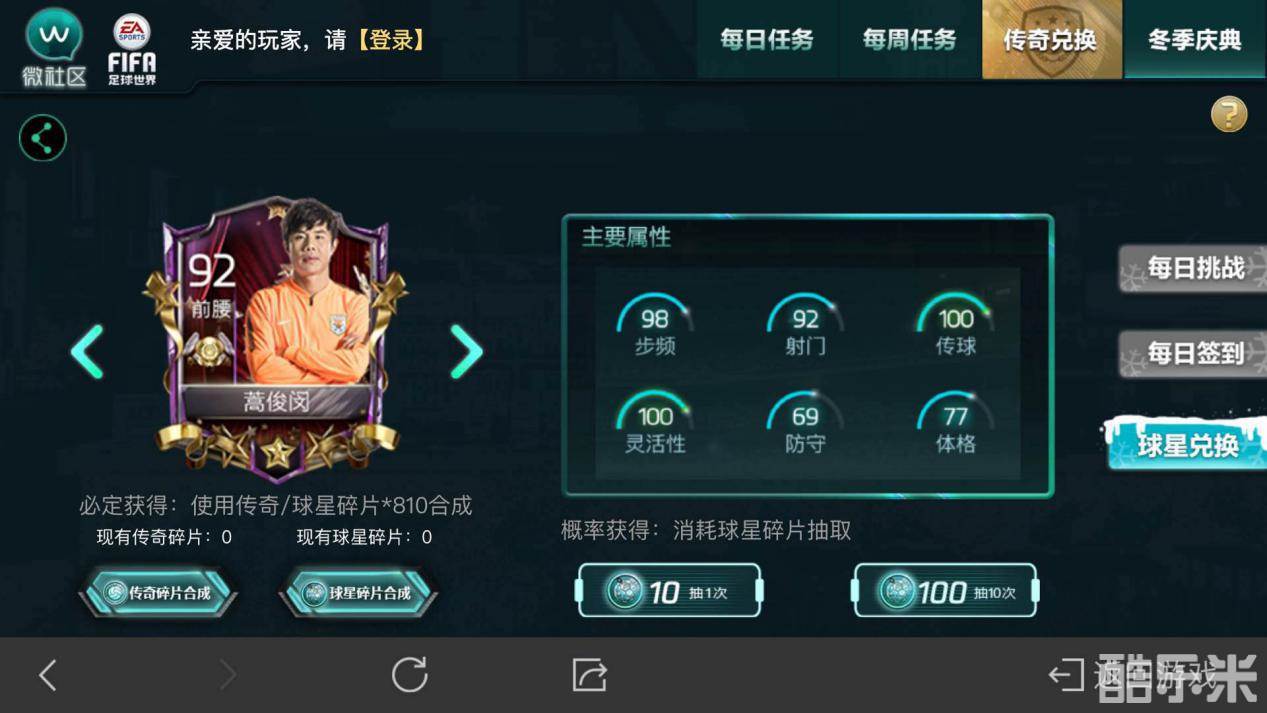Image resolution: width=1267 pixels, height=713 pixels.
Task: Tap the browser share icon in bottom bar
Action: click(x=590, y=675)
